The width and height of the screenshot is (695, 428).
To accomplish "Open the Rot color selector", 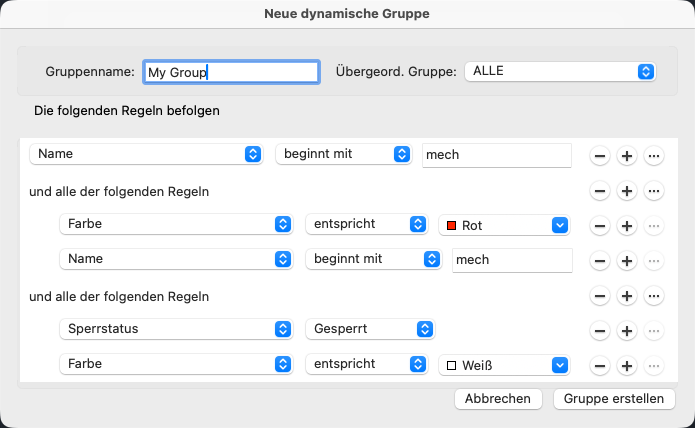I will (504, 225).
